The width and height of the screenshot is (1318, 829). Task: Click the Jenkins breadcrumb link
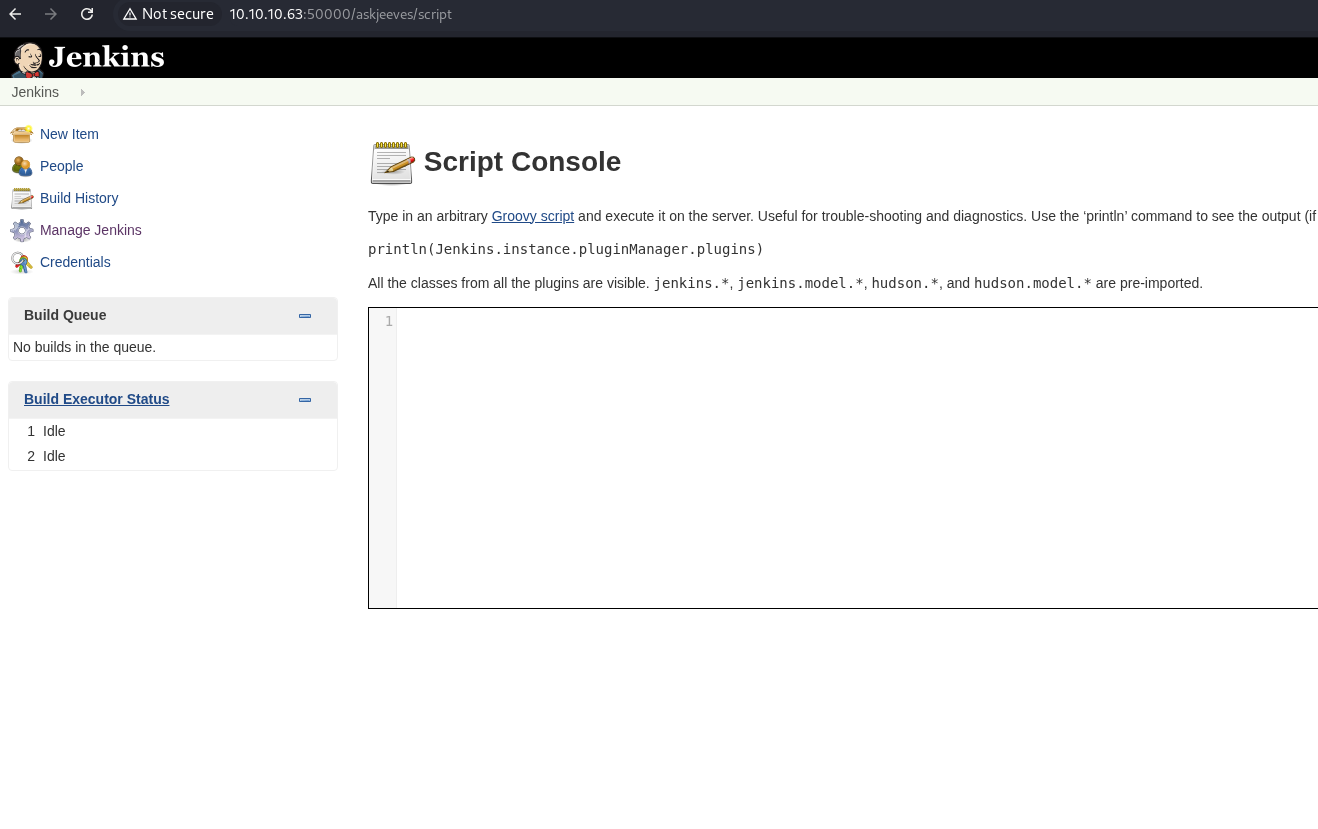pyautogui.click(x=35, y=92)
